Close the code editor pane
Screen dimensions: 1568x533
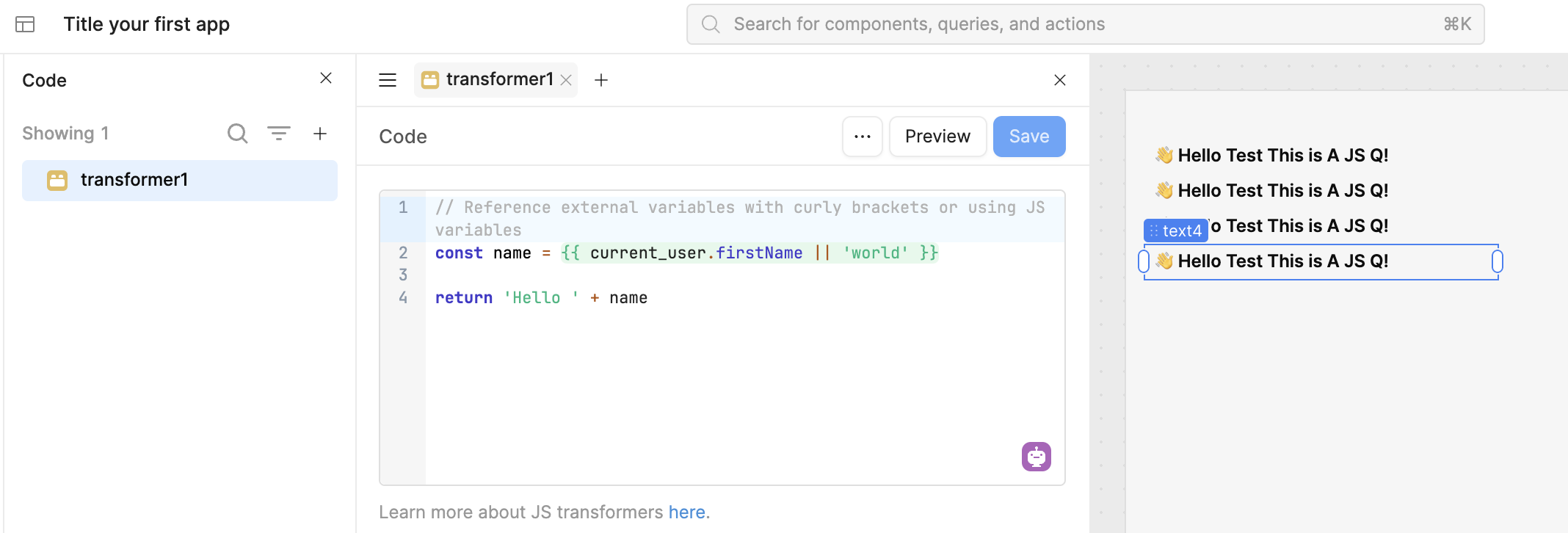tap(1059, 80)
